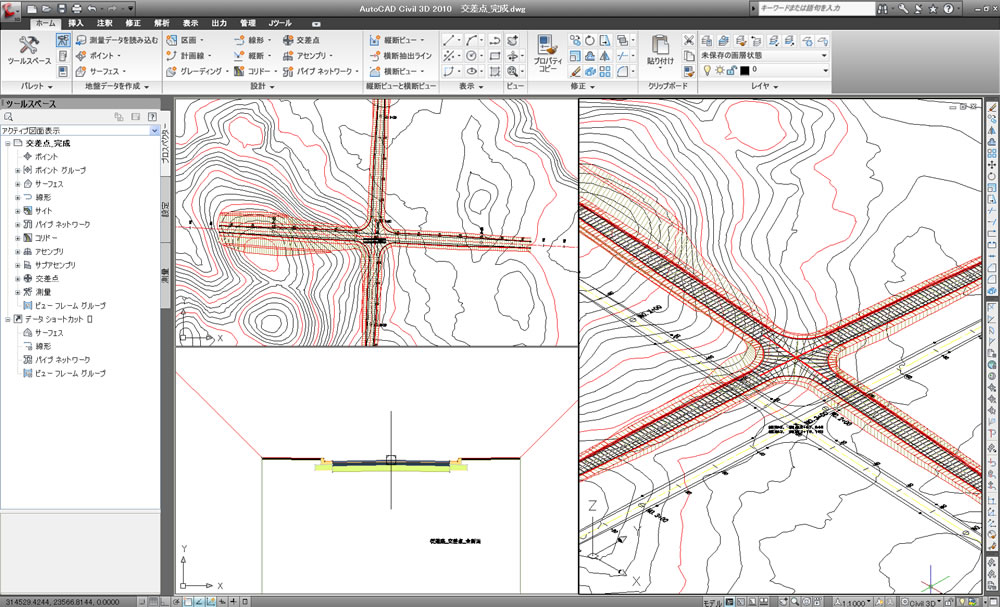Toggle the layer freeze sun icon
Image resolution: width=1000 pixels, height=607 pixels.
pyautogui.click(x=719, y=70)
